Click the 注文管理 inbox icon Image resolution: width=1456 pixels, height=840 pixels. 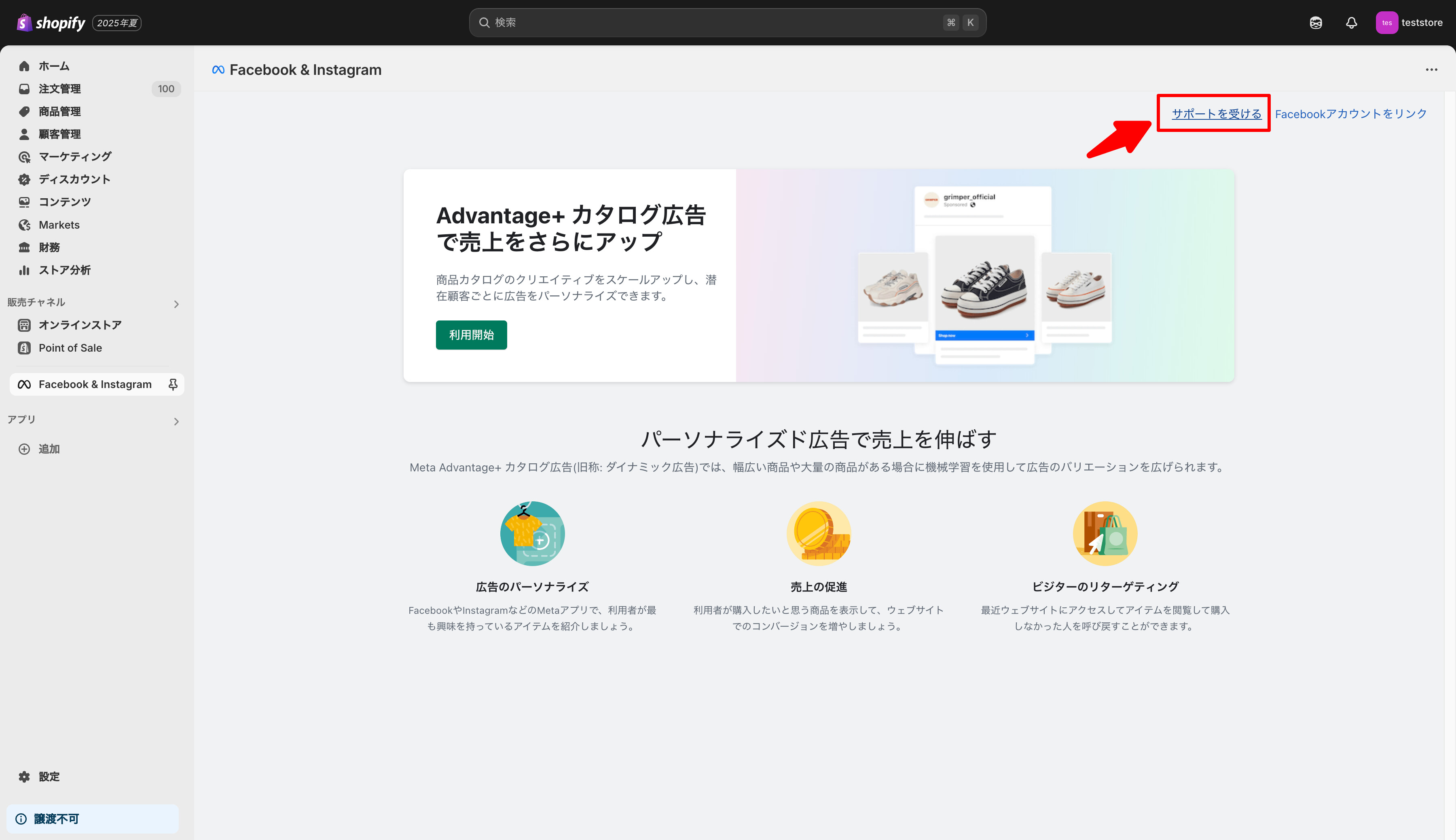coord(24,89)
